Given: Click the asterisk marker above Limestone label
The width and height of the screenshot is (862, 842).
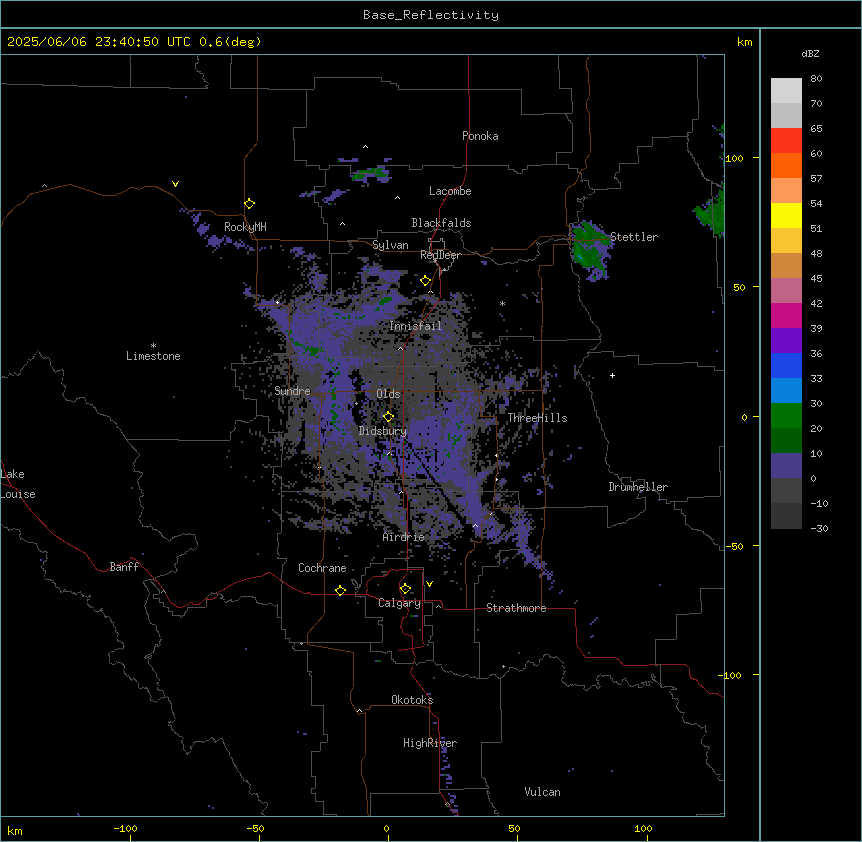Looking at the screenshot, I should (x=153, y=345).
